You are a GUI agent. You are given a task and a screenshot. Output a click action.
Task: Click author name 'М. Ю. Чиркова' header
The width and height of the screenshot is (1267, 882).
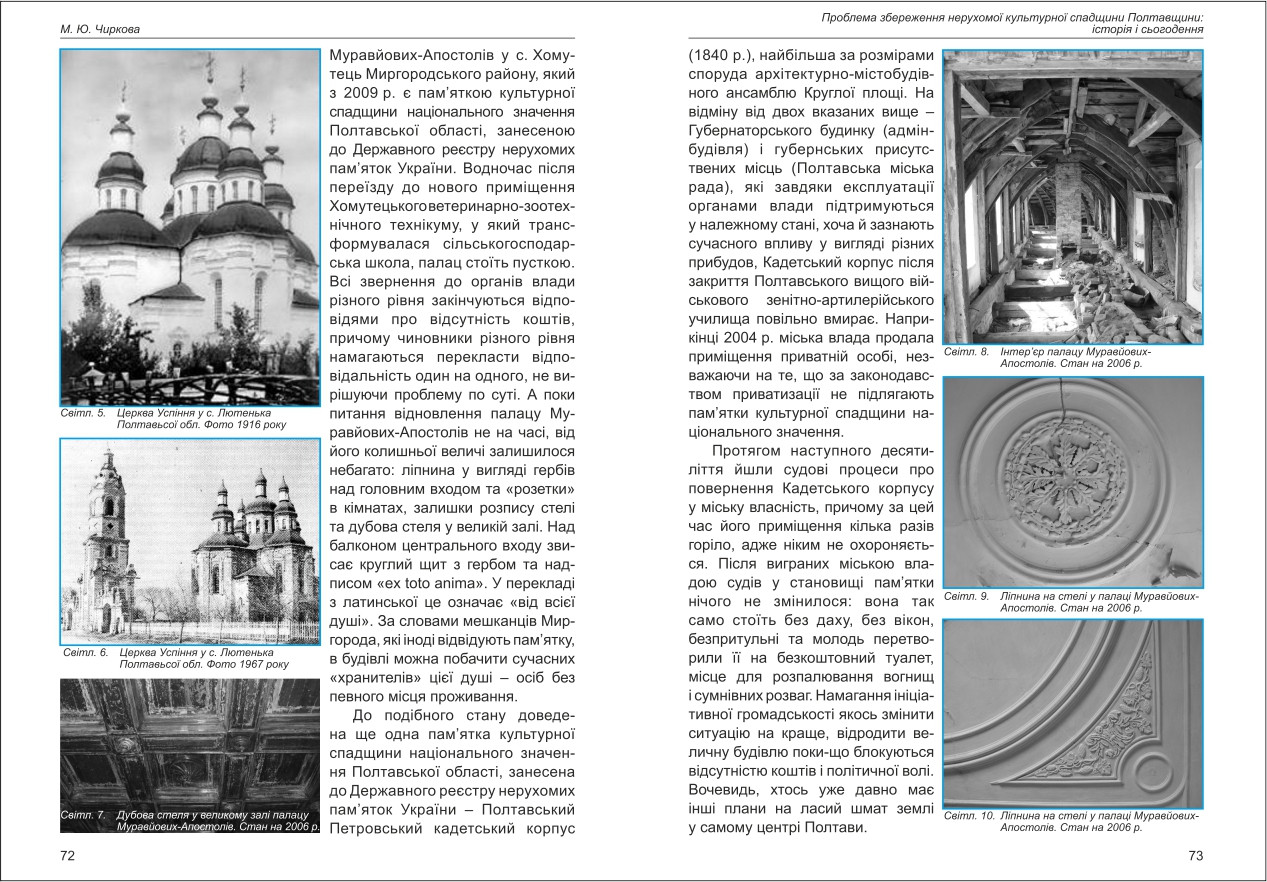pos(99,29)
